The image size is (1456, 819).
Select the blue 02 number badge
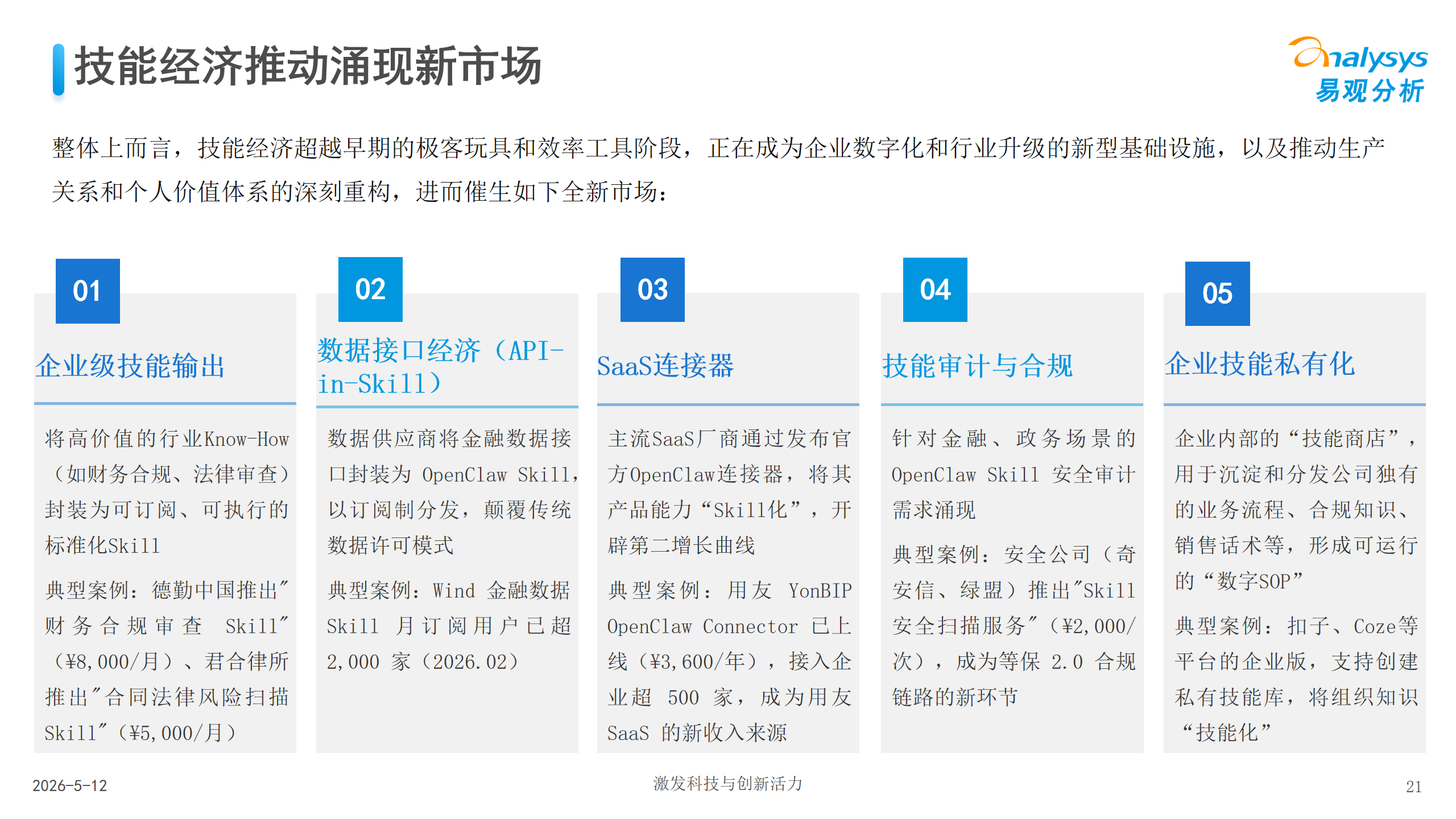pos(370,289)
